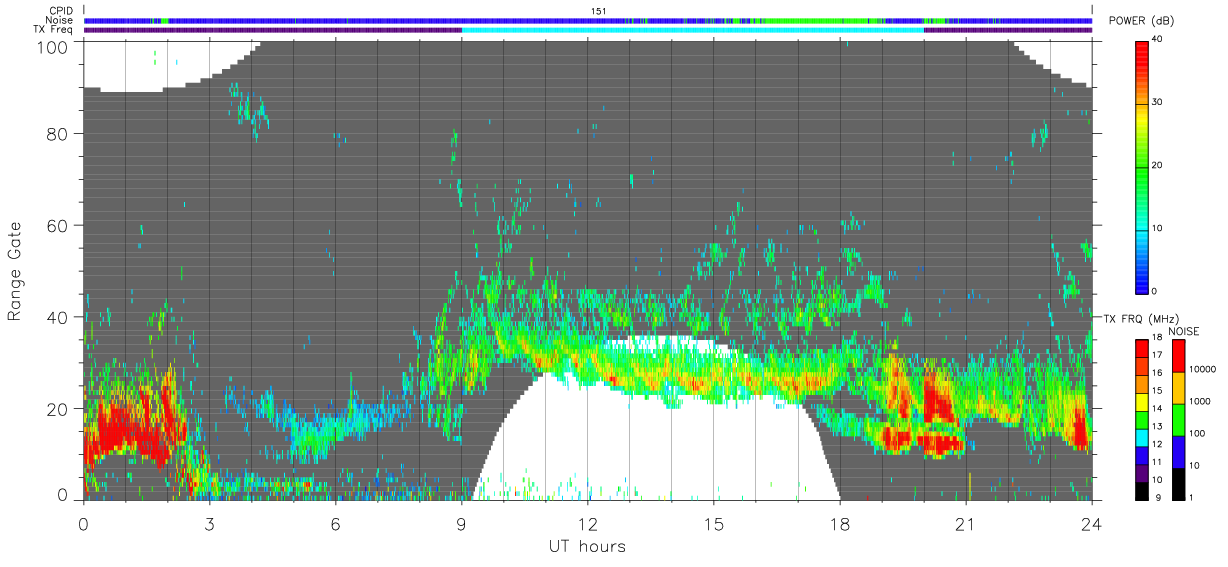Click the 1 tick on noise legend
The image size is (1228, 567).
click(1192, 497)
